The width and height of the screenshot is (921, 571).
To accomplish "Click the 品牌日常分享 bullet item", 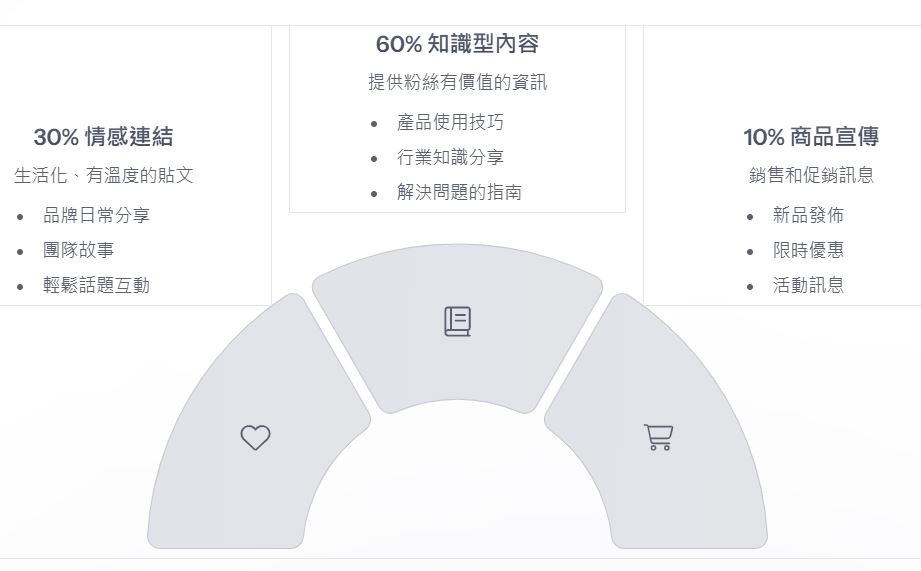I will (x=96, y=215).
